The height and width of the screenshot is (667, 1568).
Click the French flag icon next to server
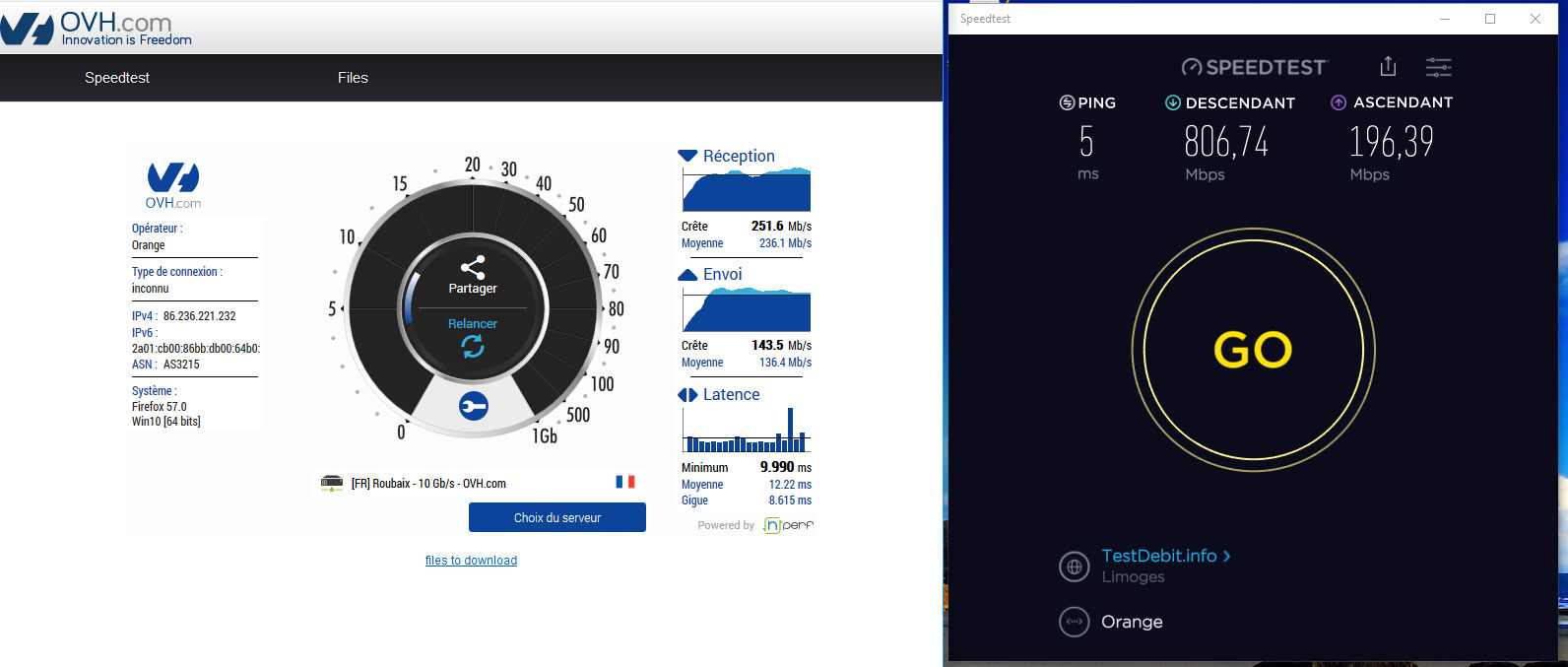(625, 482)
